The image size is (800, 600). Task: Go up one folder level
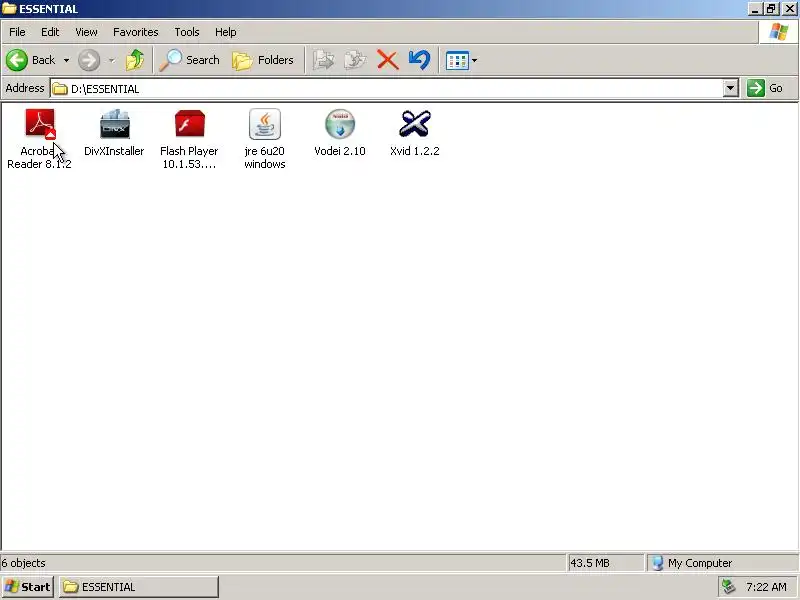click(x=135, y=60)
